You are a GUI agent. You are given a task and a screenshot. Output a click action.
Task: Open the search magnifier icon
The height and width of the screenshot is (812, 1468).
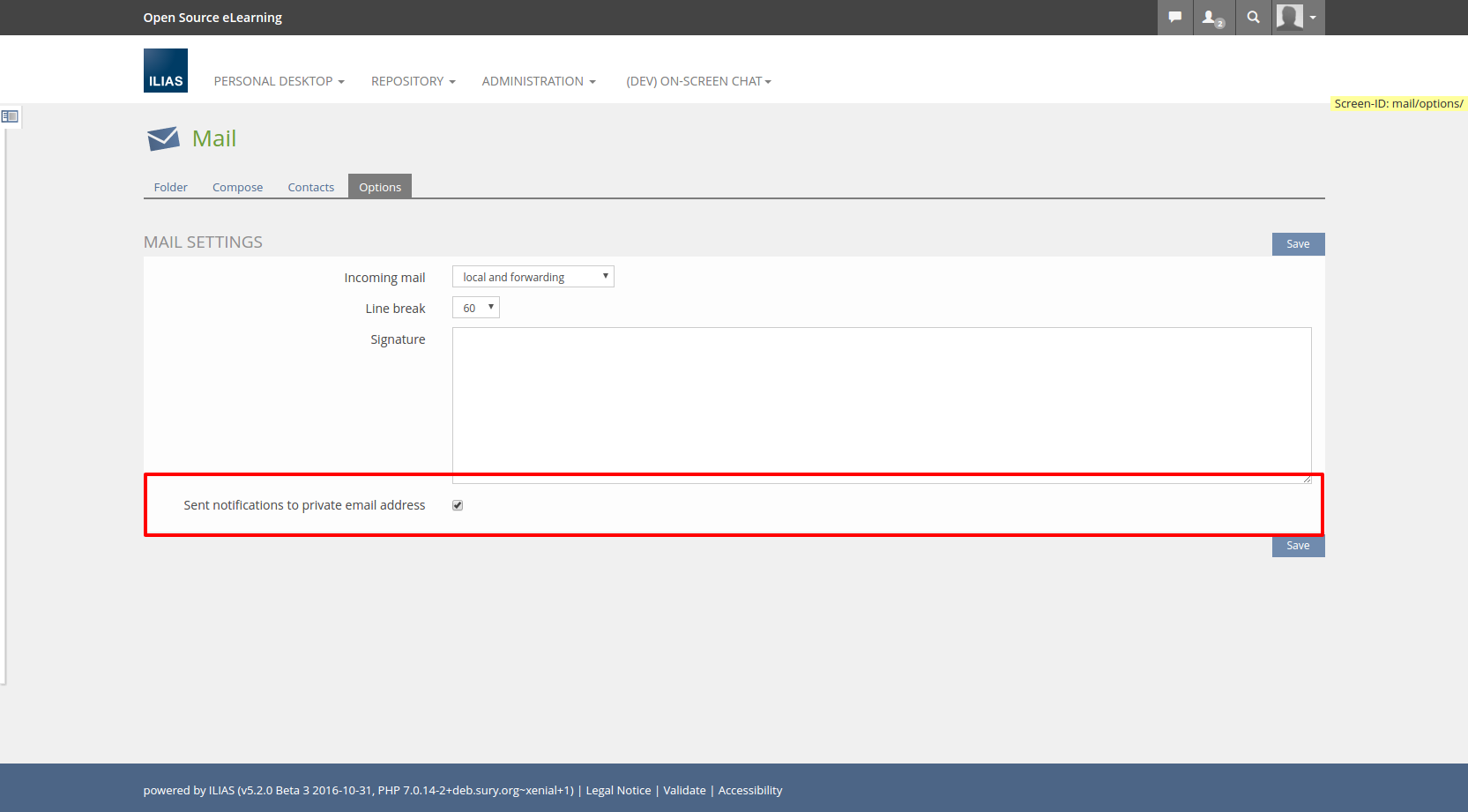[x=1253, y=18]
